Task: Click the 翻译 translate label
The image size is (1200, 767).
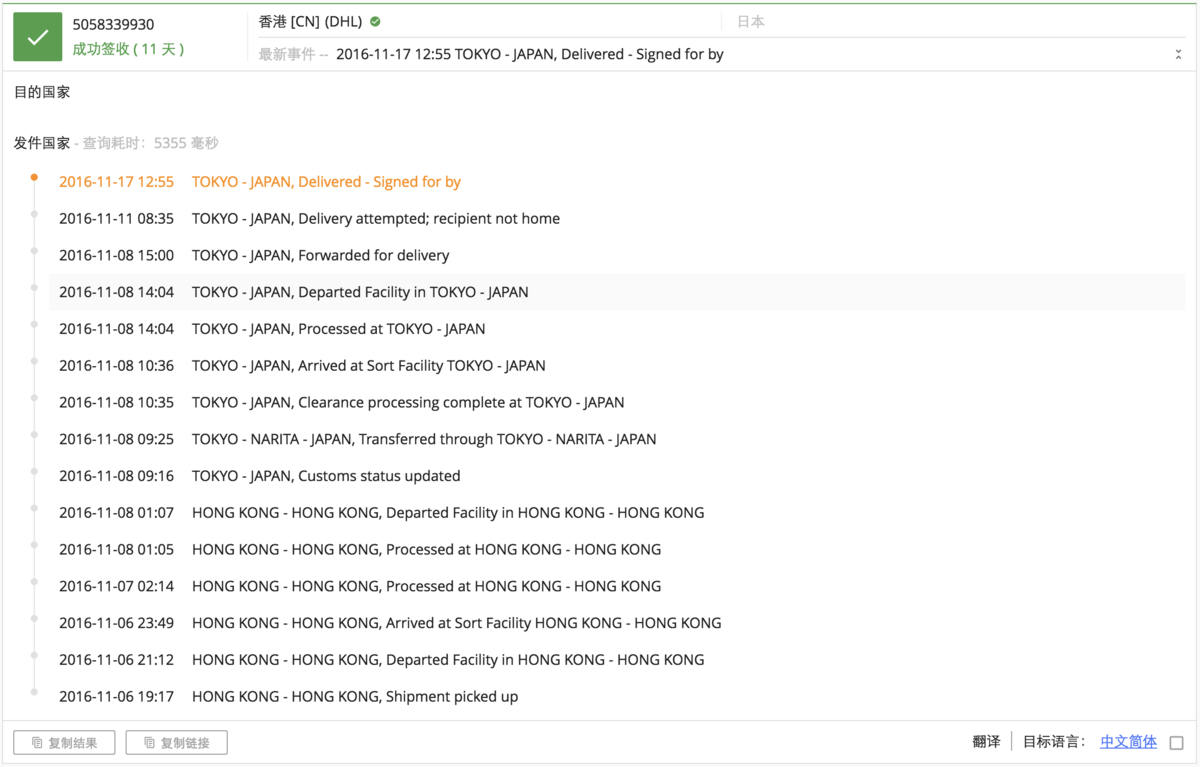Action: (986, 741)
